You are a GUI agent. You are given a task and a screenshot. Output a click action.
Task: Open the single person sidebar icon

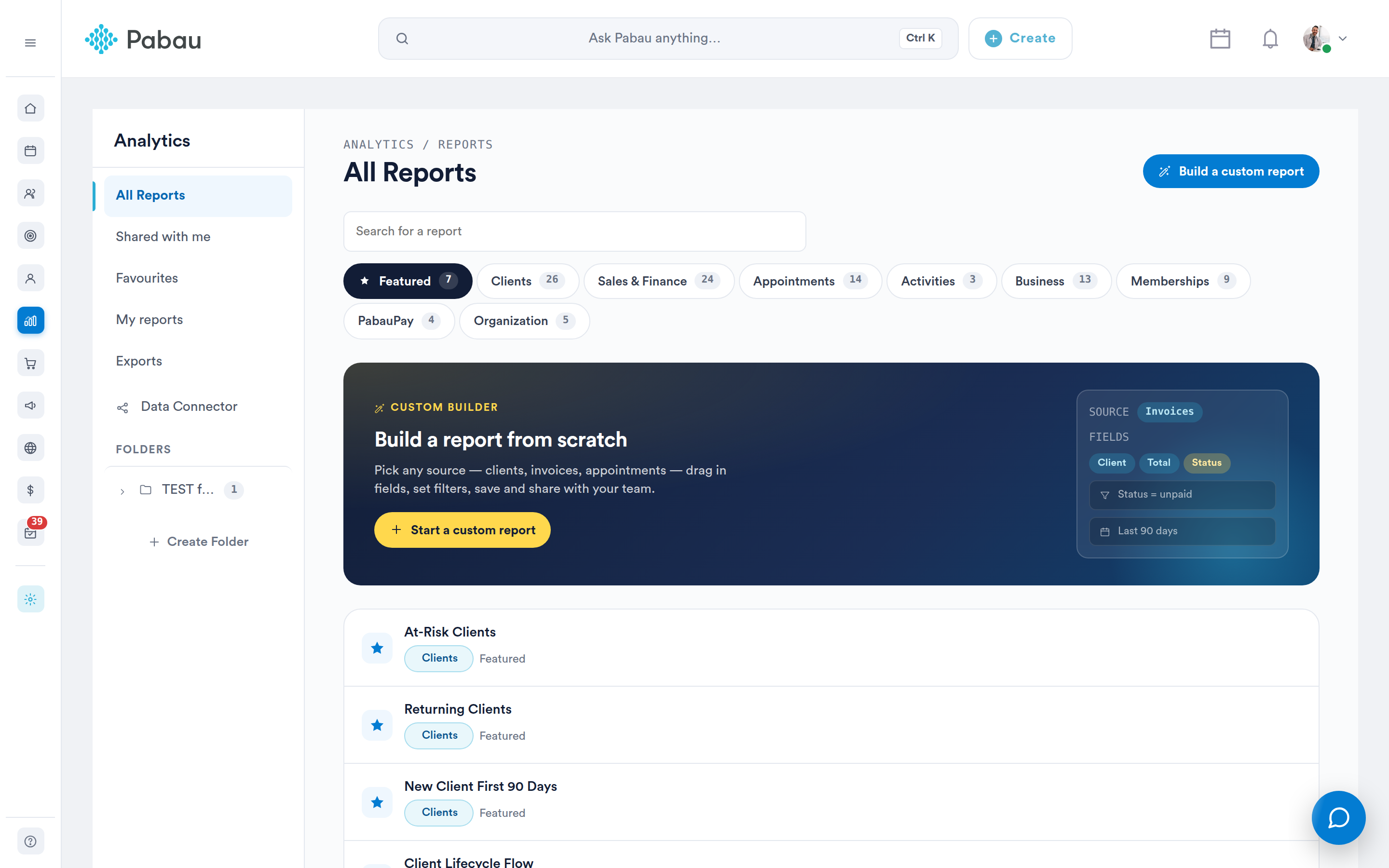click(30, 278)
